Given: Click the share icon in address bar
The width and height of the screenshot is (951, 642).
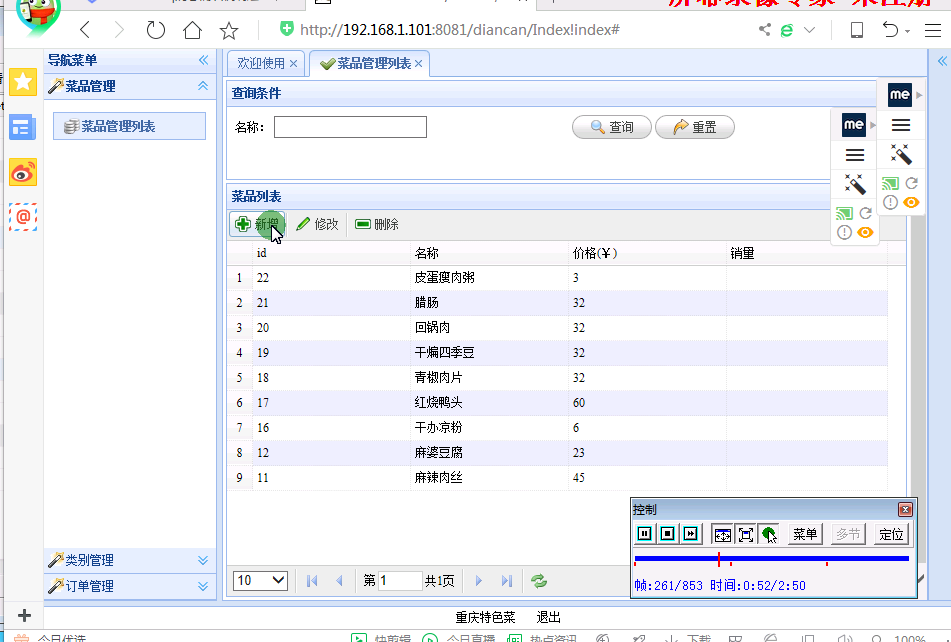Looking at the screenshot, I should (765, 29).
